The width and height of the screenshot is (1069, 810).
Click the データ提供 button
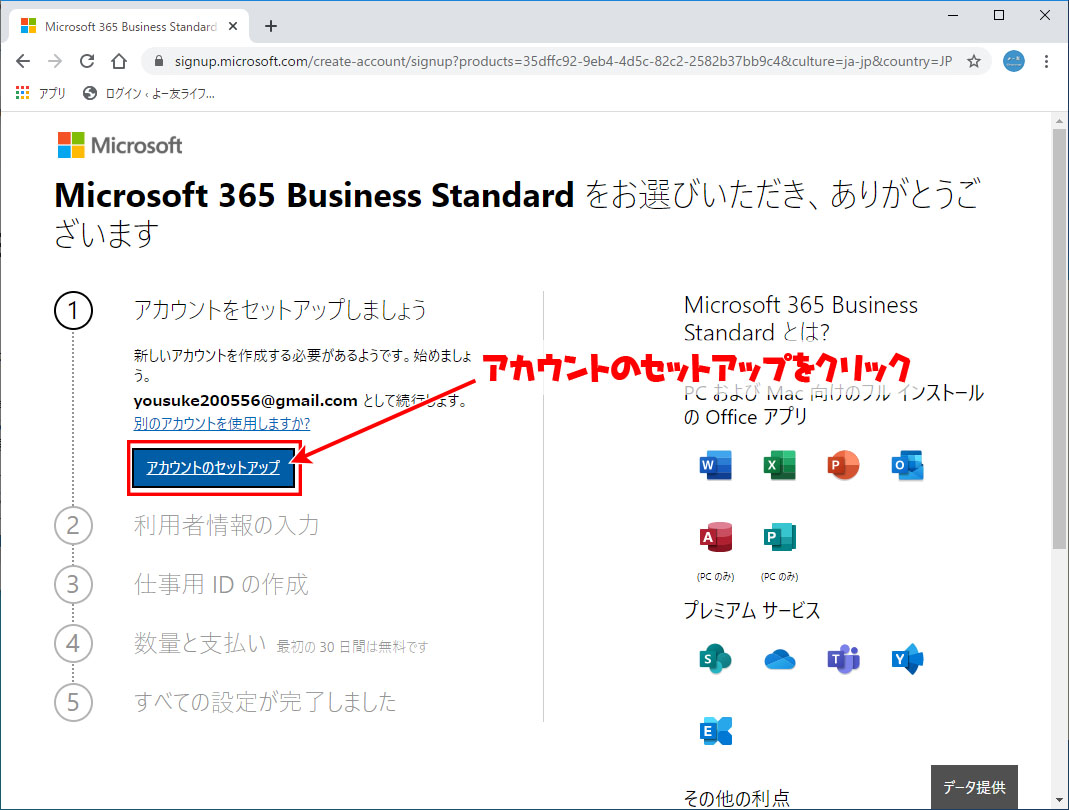974,787
